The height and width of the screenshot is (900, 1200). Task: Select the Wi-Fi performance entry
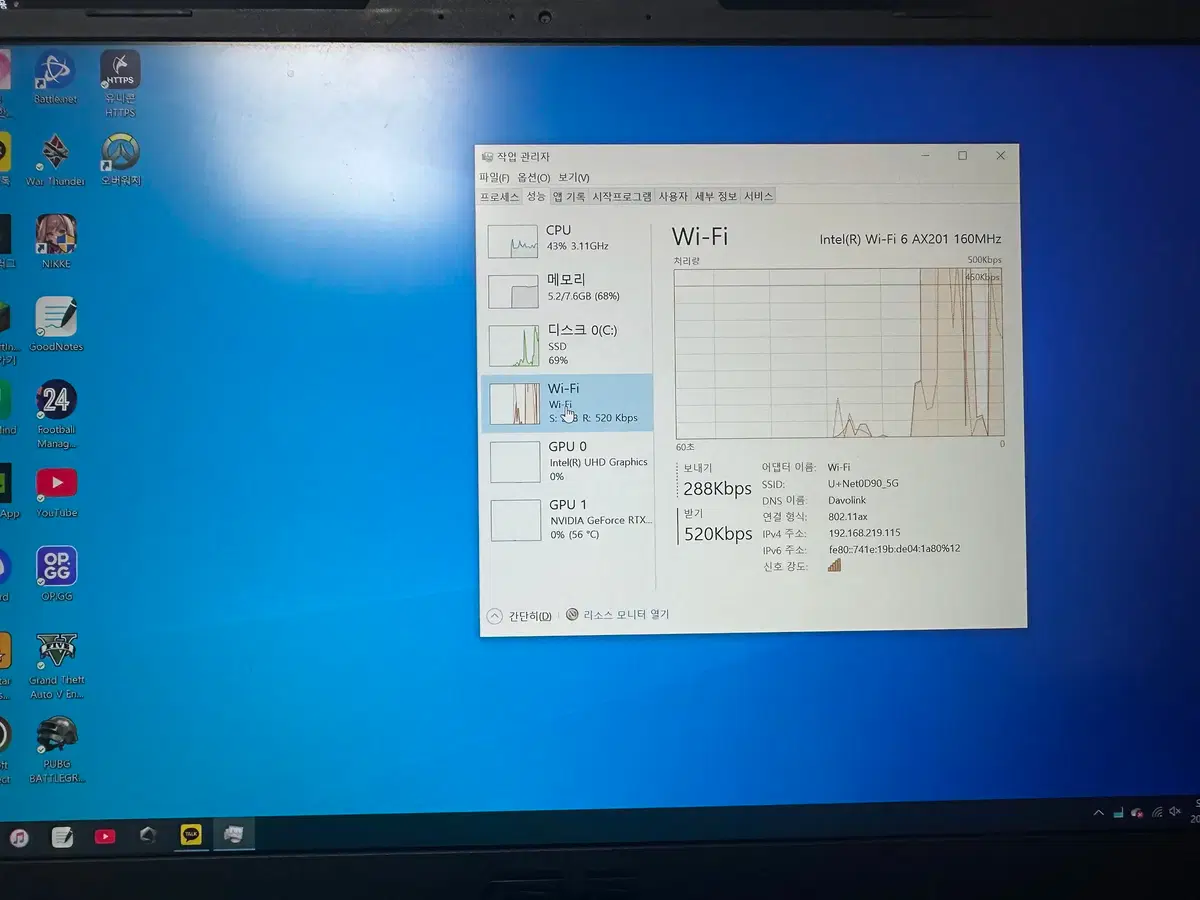pyautogui.click(x=567, y=403)
